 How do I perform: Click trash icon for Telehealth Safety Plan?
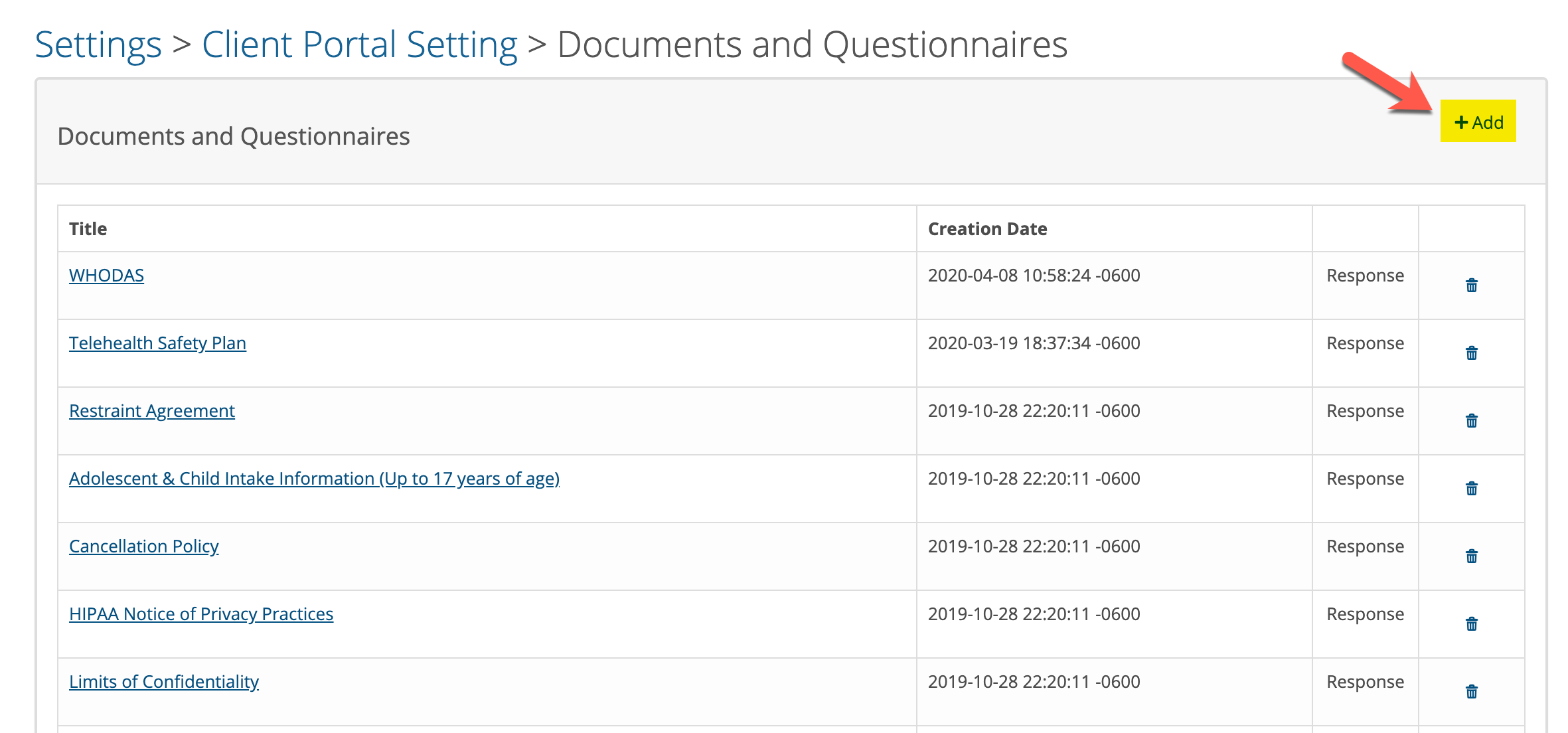[x=1471, y=353]
